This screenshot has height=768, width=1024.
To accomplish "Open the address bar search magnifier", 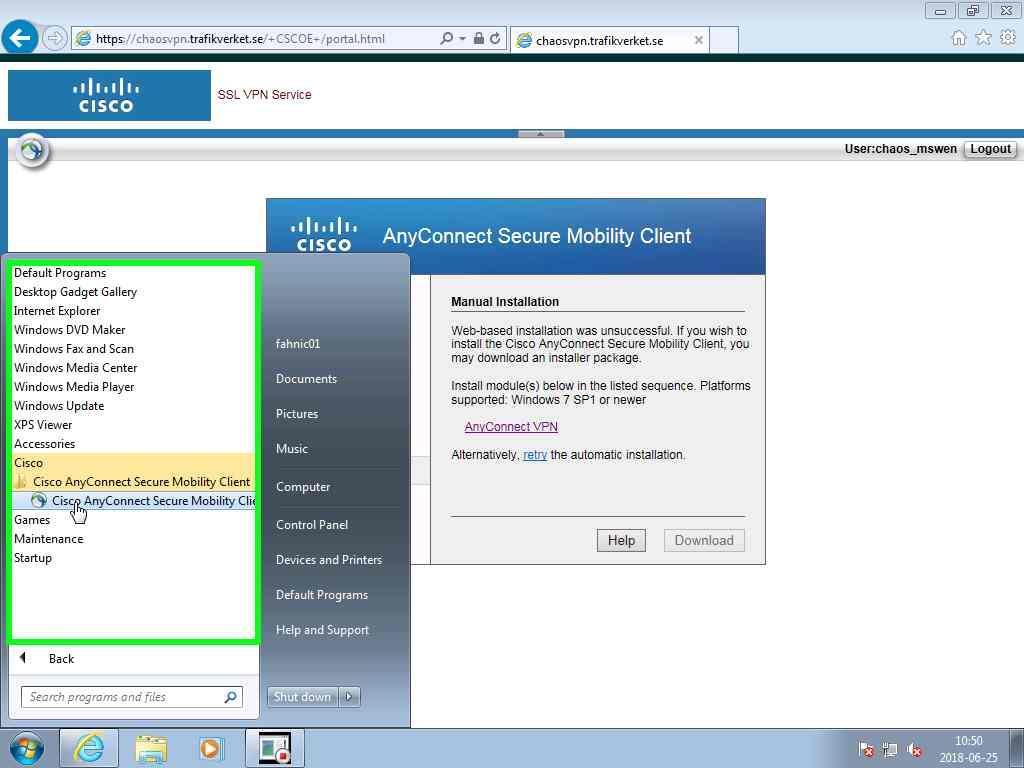I will [446, 39].
